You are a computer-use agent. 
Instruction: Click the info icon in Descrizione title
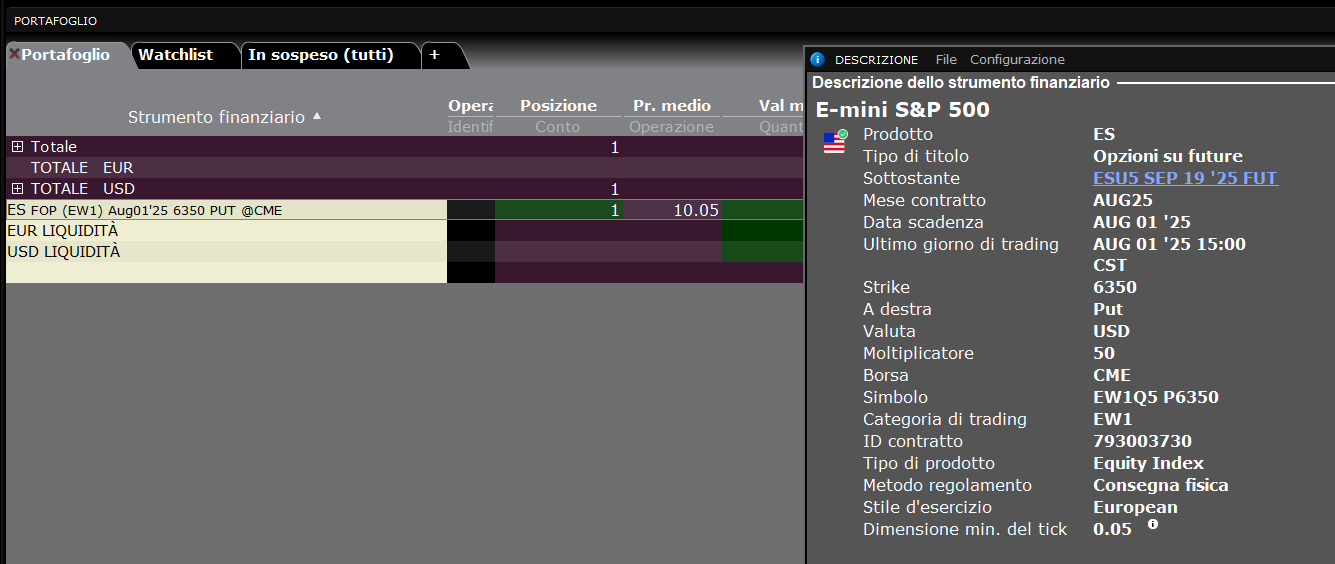tap(817, 60)
